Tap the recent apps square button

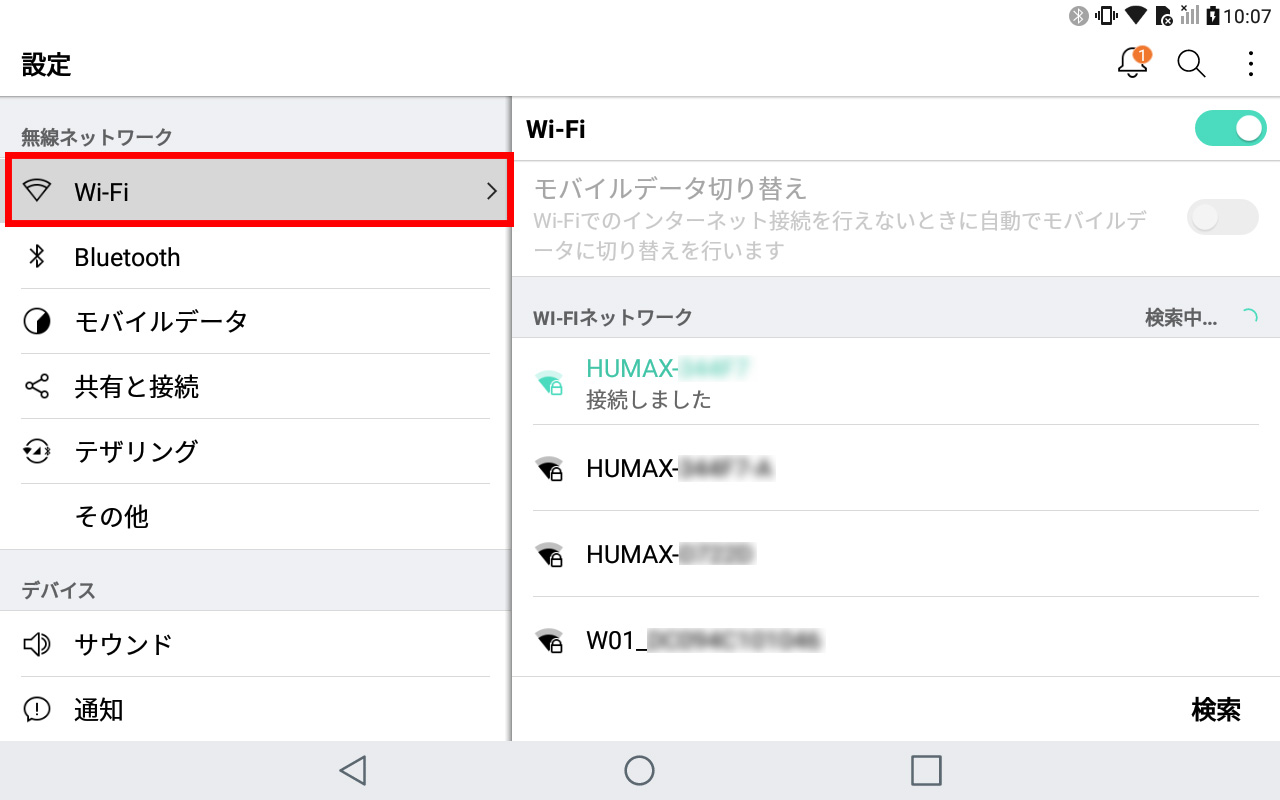(927, 770)
